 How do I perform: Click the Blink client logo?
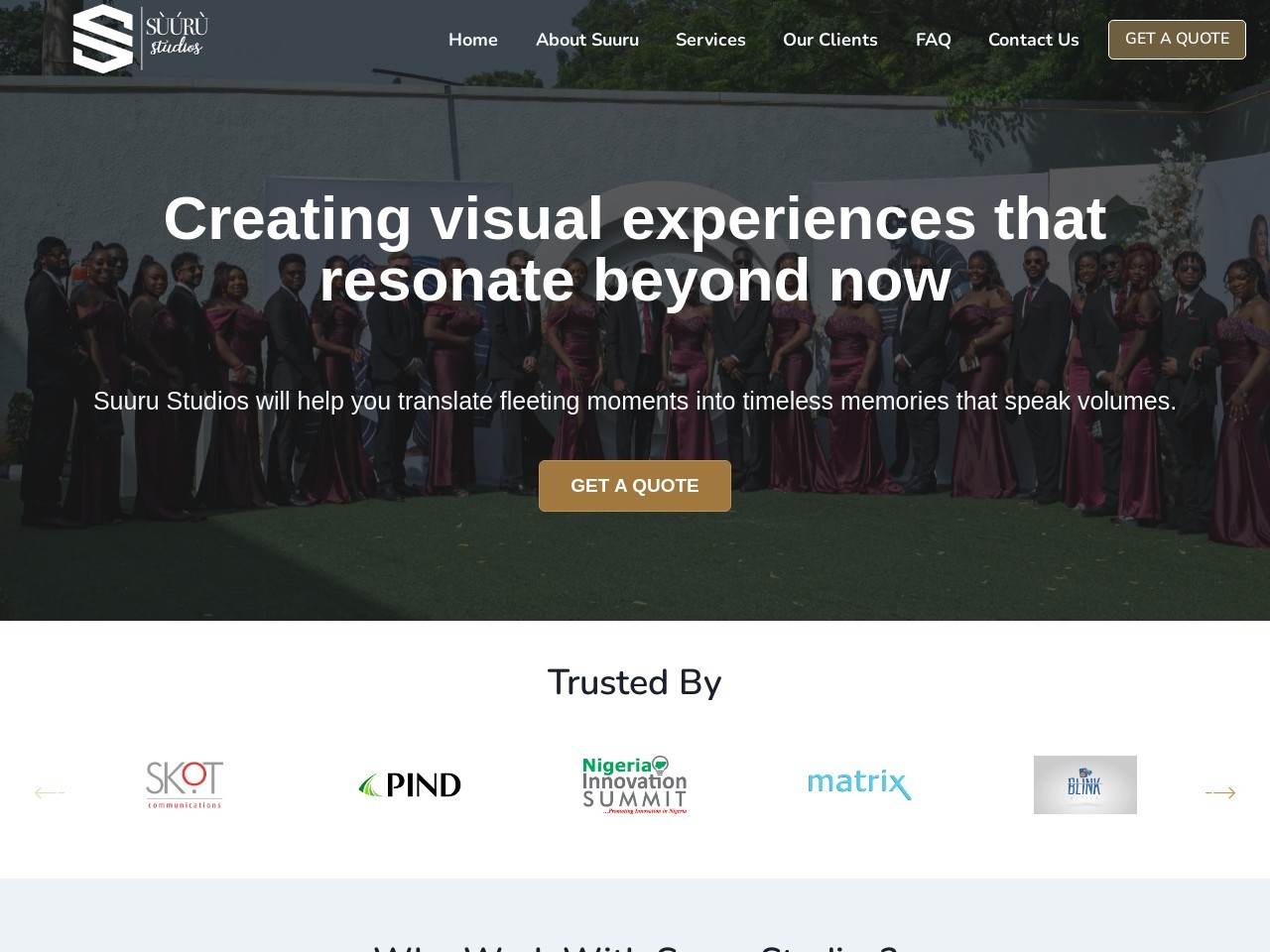[x=1085, y=784]
